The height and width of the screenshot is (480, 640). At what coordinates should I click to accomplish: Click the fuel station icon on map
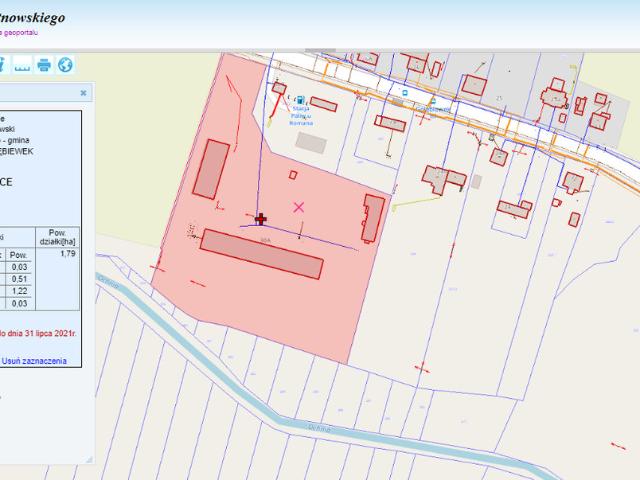300,100
